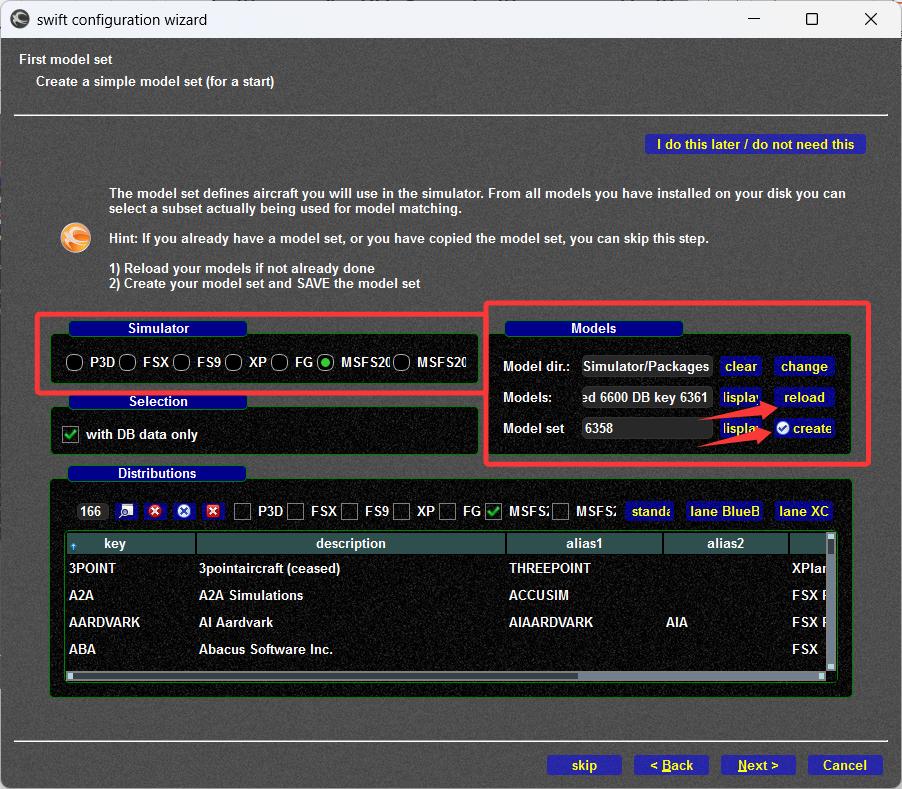Click the table's vertical scrollbar
The height and width of the screenshot is (789, 902).
point(831,601)
